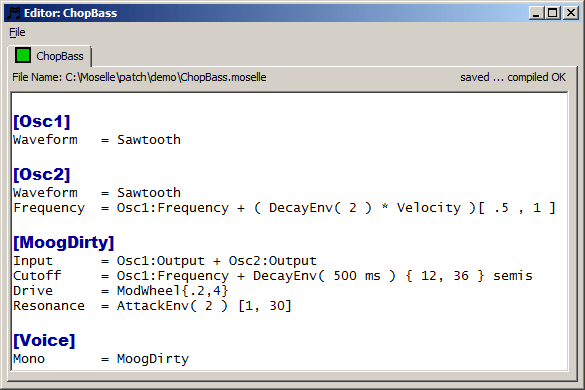
Task: Place cursor in Osc1 Waveform Sawtooth value
Action: 149,140
